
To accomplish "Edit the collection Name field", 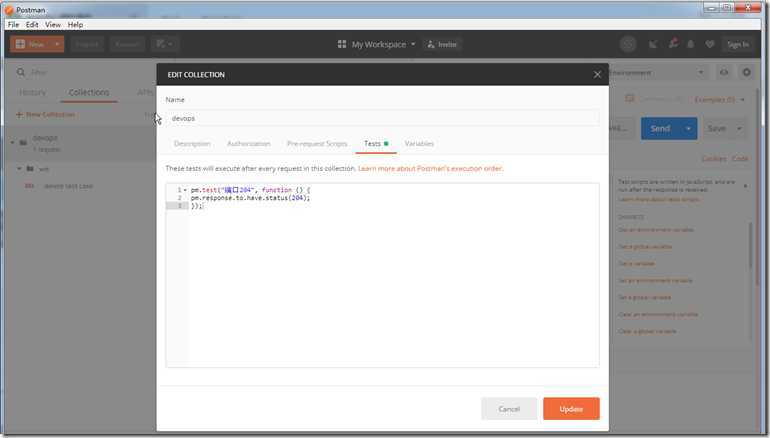I will [383, 118].
